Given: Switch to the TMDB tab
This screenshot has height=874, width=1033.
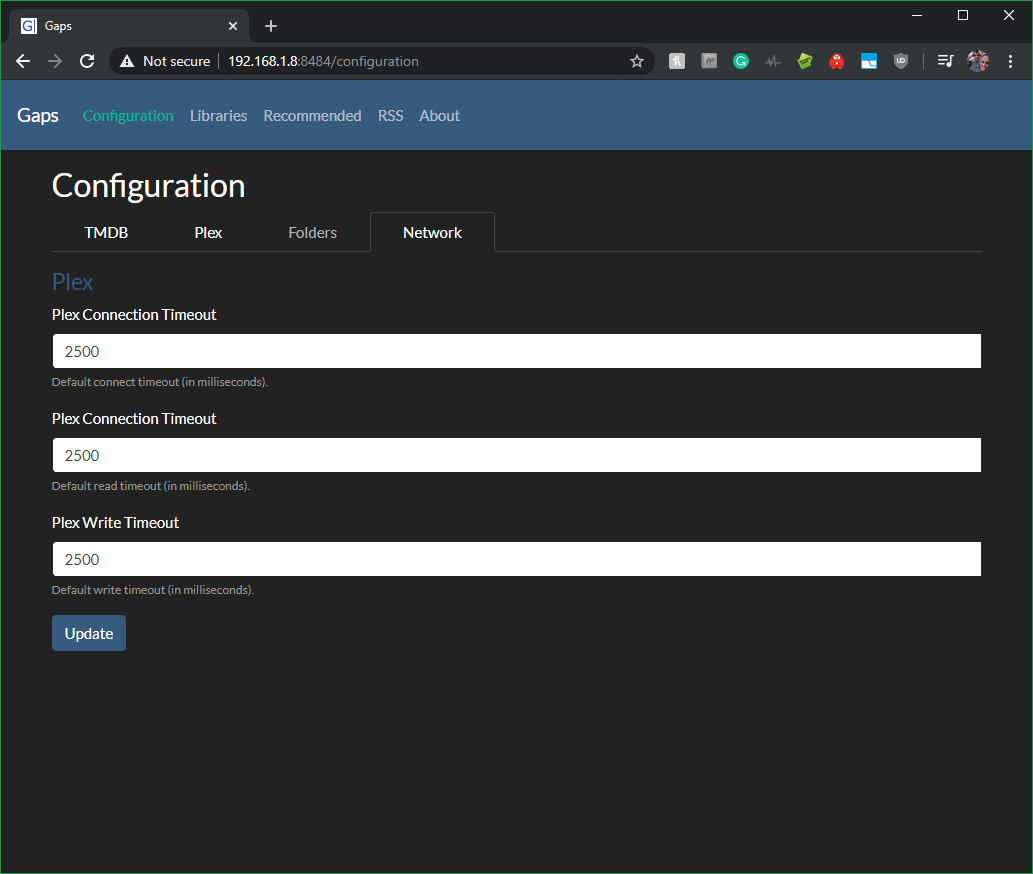Looking at the screenshot, I should tap(106, 232).
